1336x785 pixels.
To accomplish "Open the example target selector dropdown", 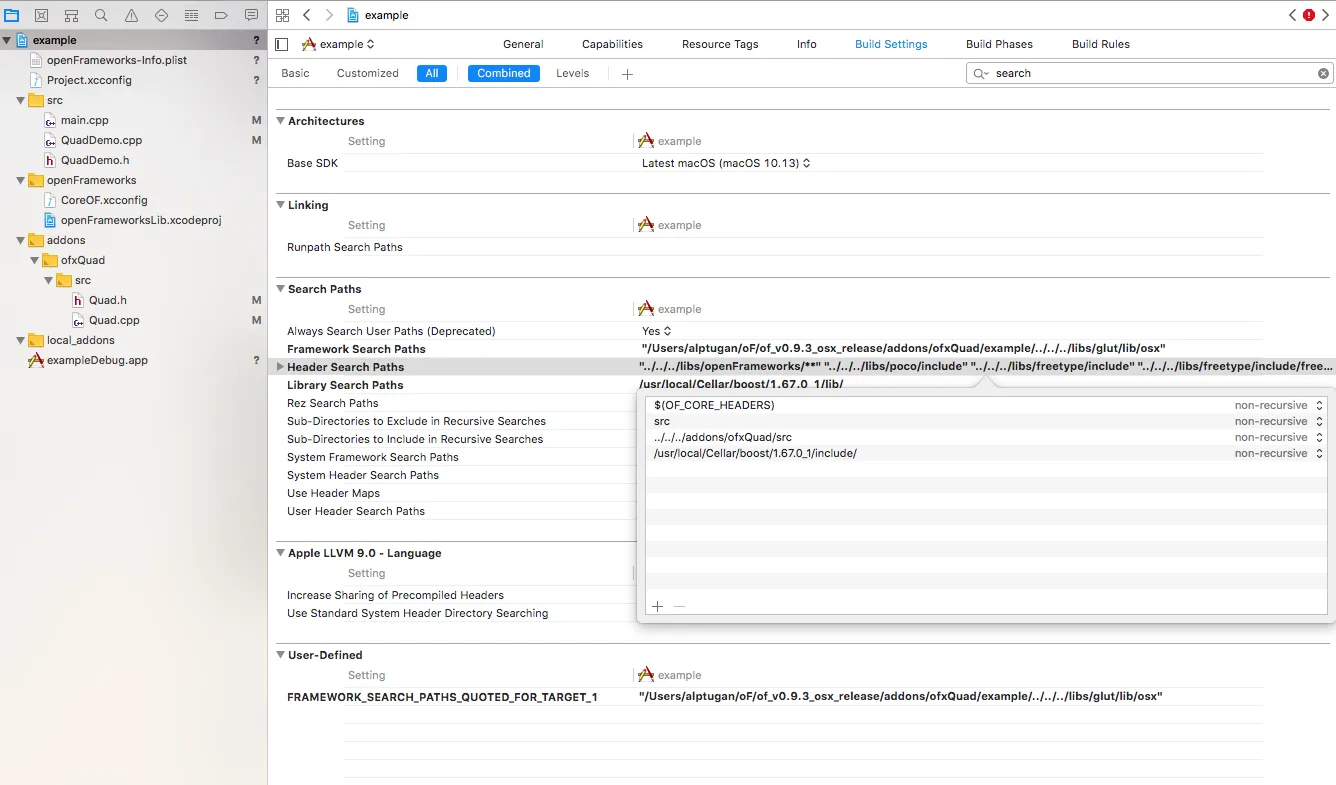I will pyautogui.click(x=338, y=44).
